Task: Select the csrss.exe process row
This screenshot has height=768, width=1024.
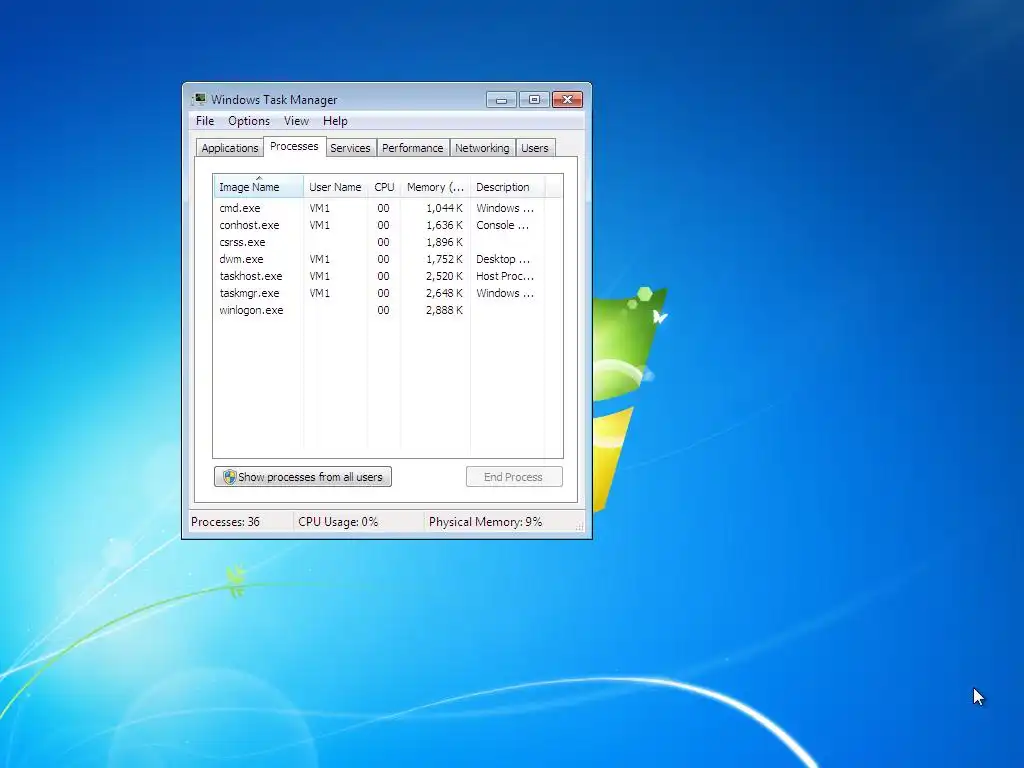Action: [x=388, y=242]
